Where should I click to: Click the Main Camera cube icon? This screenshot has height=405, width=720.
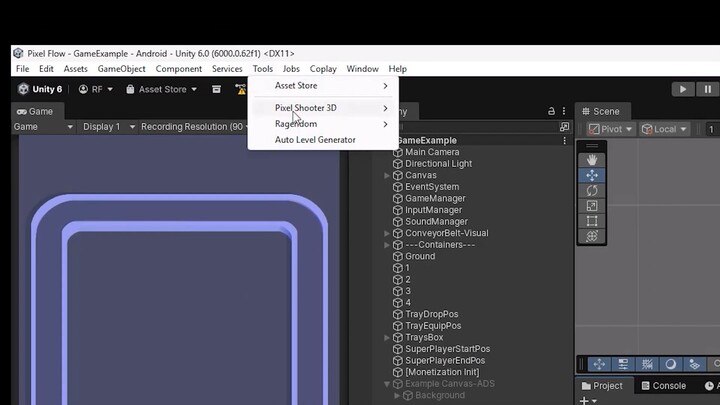[398, 152]
